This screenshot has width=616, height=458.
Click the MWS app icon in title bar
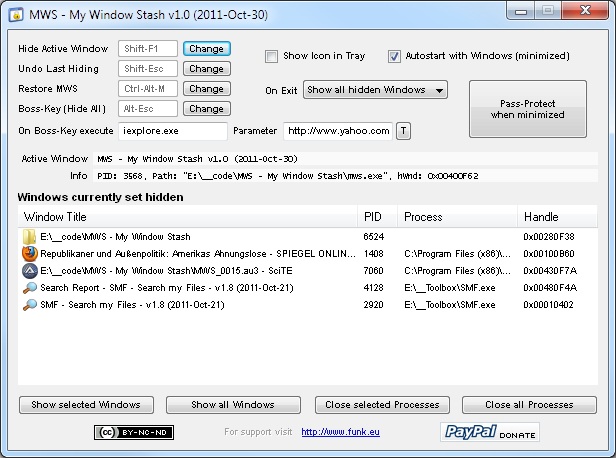click(x=16, y=15)
